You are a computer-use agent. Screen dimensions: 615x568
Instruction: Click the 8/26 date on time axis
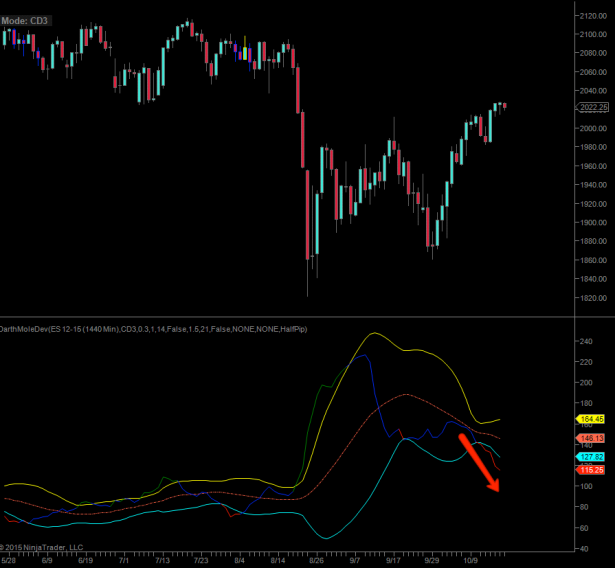point(316,561)
